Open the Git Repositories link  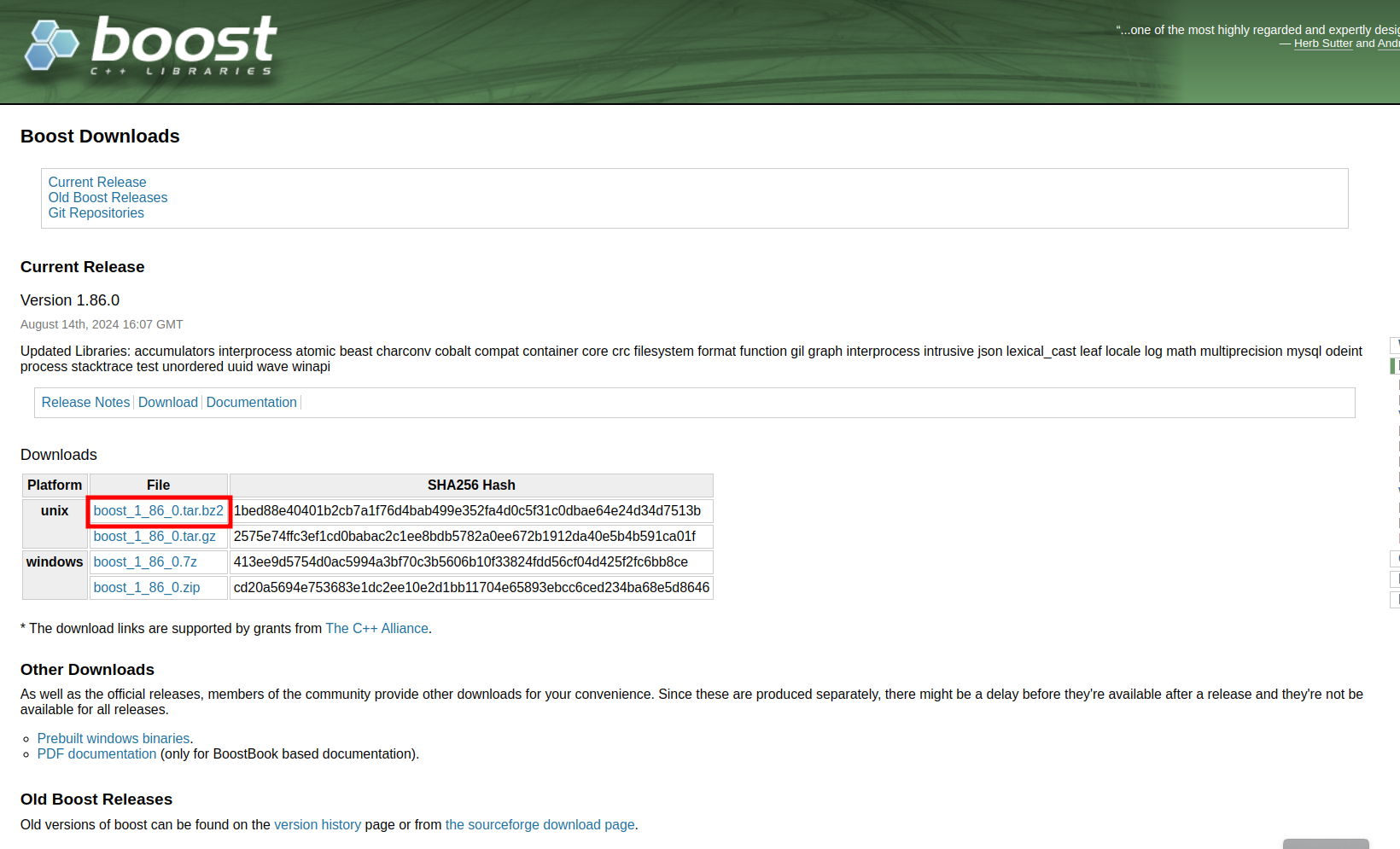pyautogui.click(x=96, y=212)
